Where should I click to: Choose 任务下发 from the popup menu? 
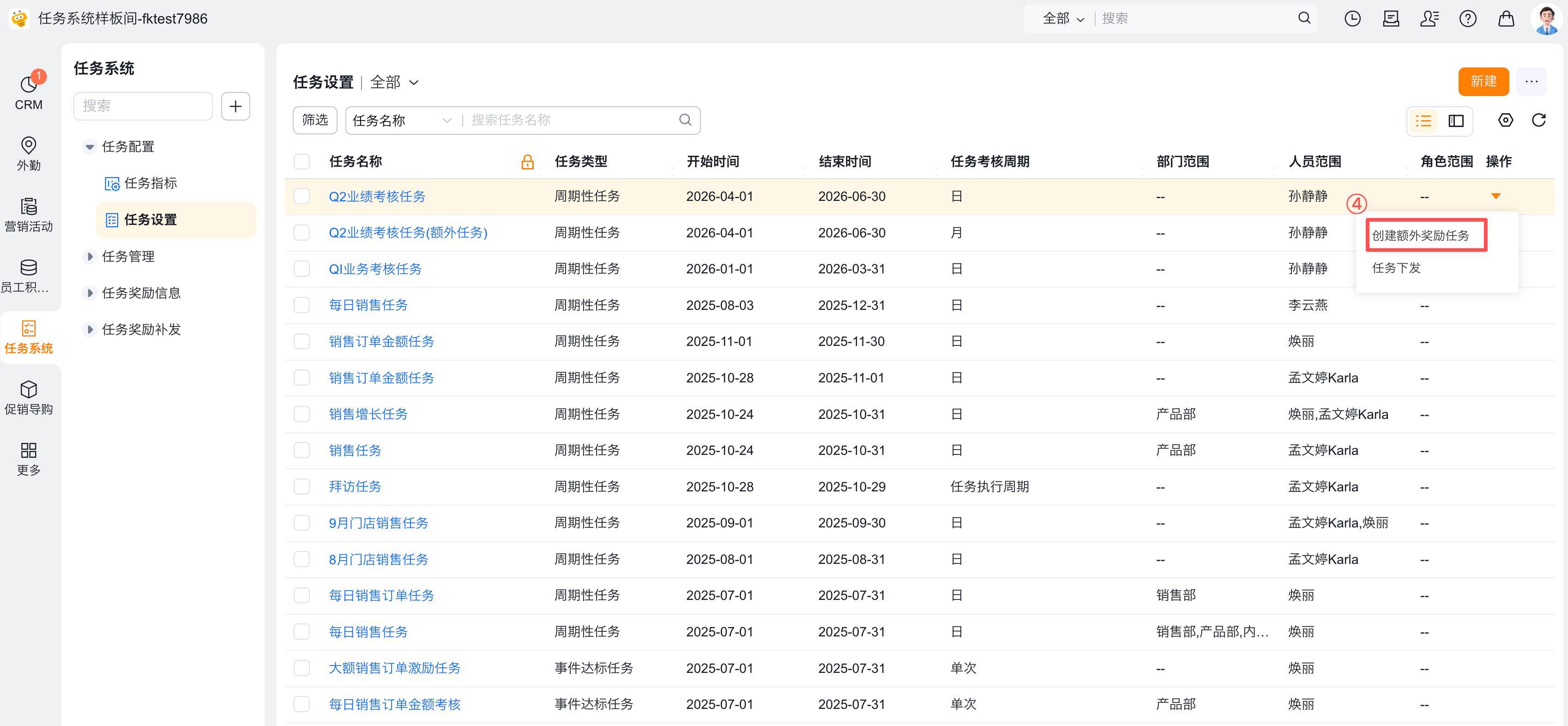pos(1396,268)
